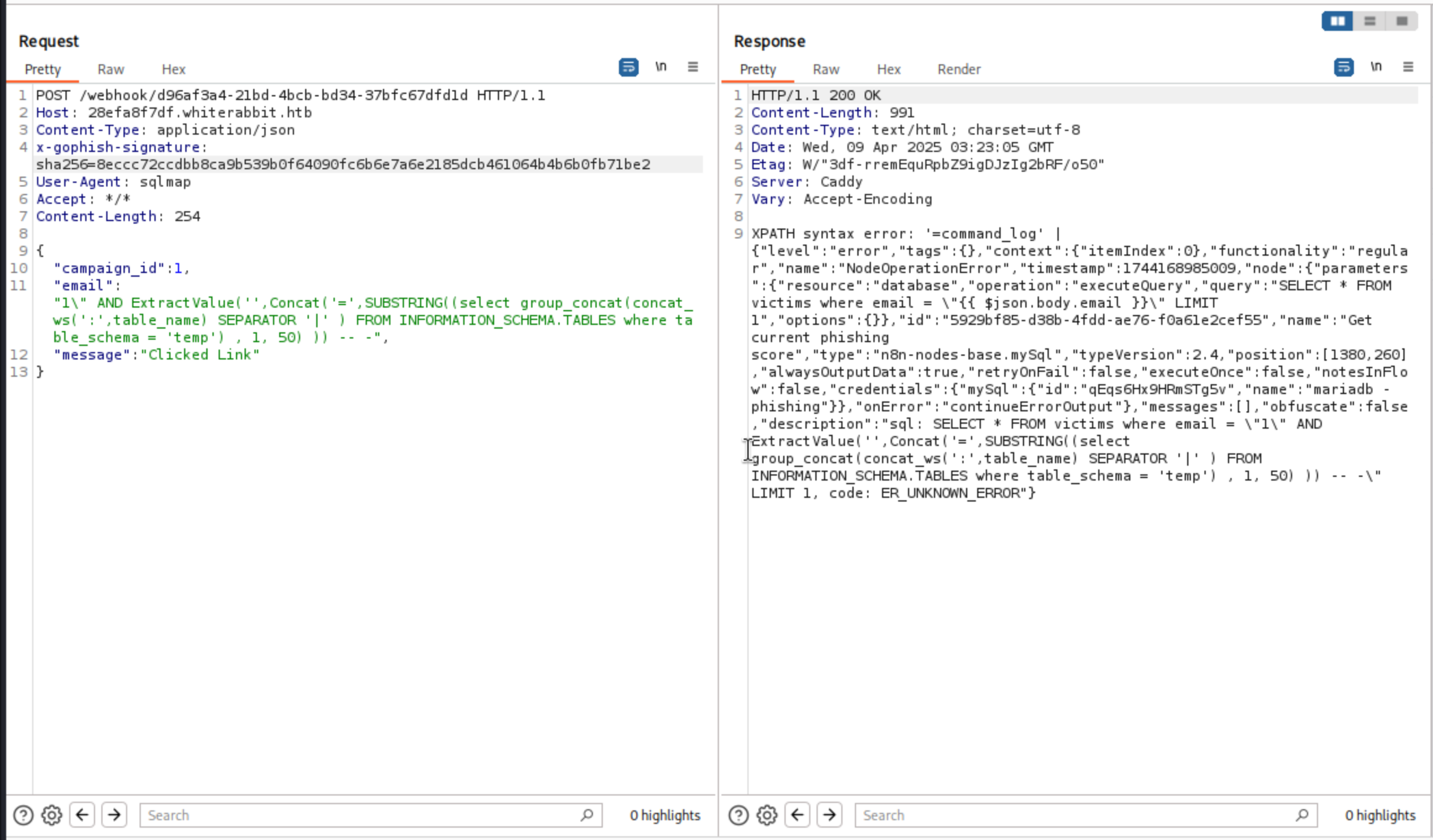Open Response search settings gear
1433x840 pixels.
click(x=767, y=815)
